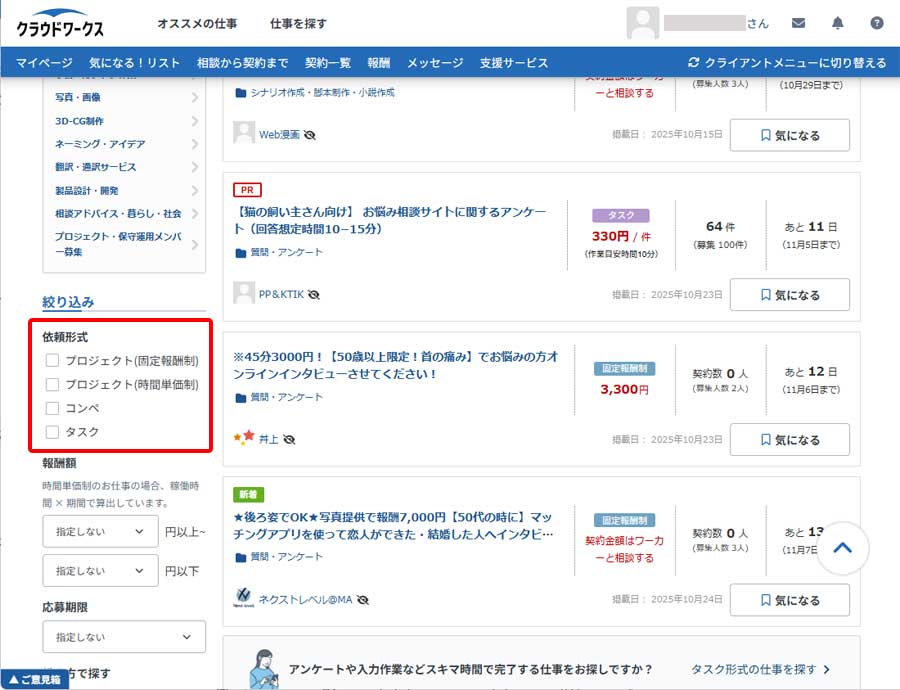This screenshot has width=900, height=690.
Task: Click the hidden-eye icon next to PP&KTIK
Action: pos(314,295)
